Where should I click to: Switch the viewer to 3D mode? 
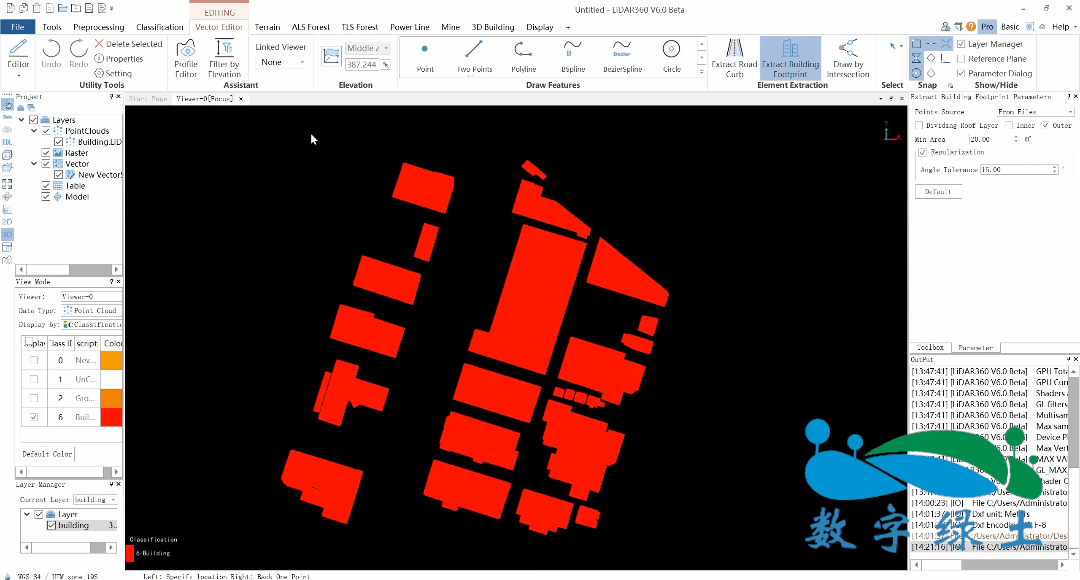click(7, 234)
